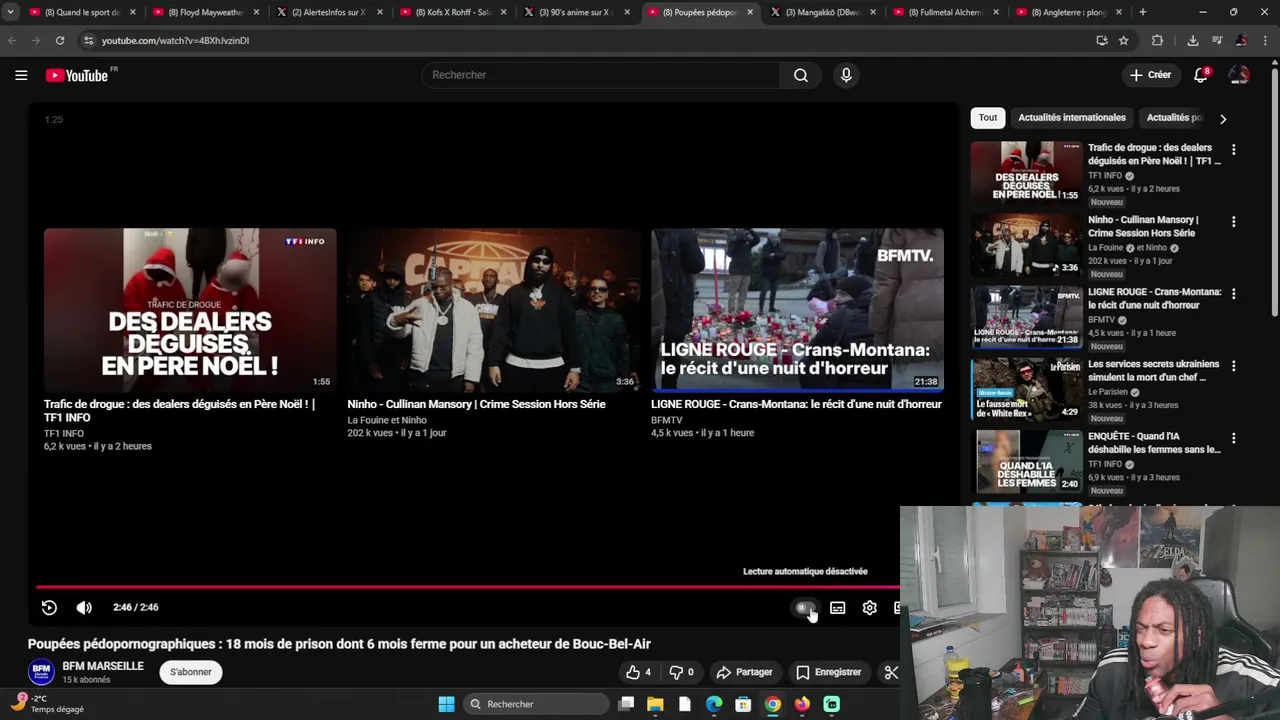Image resolution: width=1280 pixels, height=720 pixels.
Task: Open the tab search dropdown arrow
Action: tap(10, 12)
